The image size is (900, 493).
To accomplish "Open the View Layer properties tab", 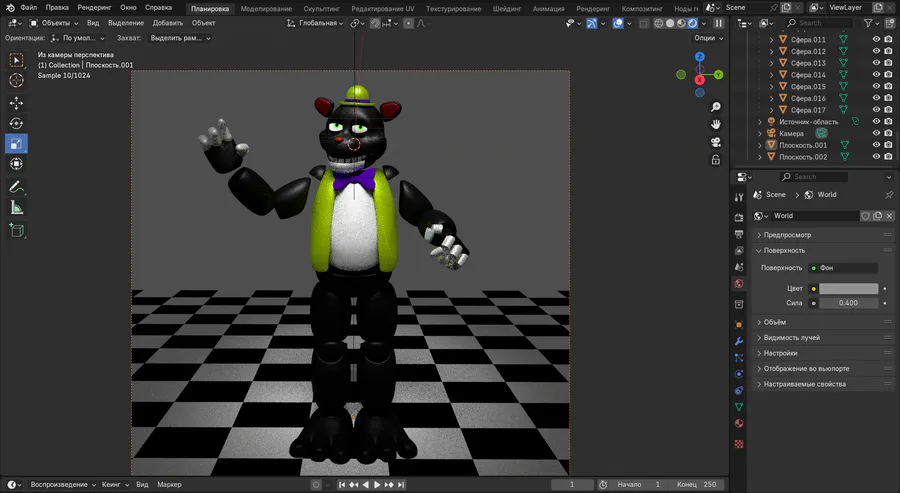I will click(x=739, y=251).
